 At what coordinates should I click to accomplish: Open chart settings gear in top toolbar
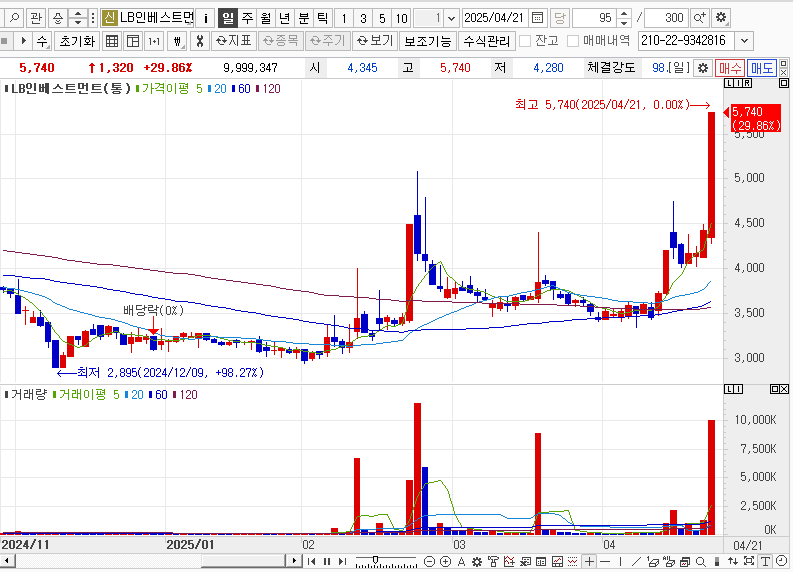[x=721, y=18]
